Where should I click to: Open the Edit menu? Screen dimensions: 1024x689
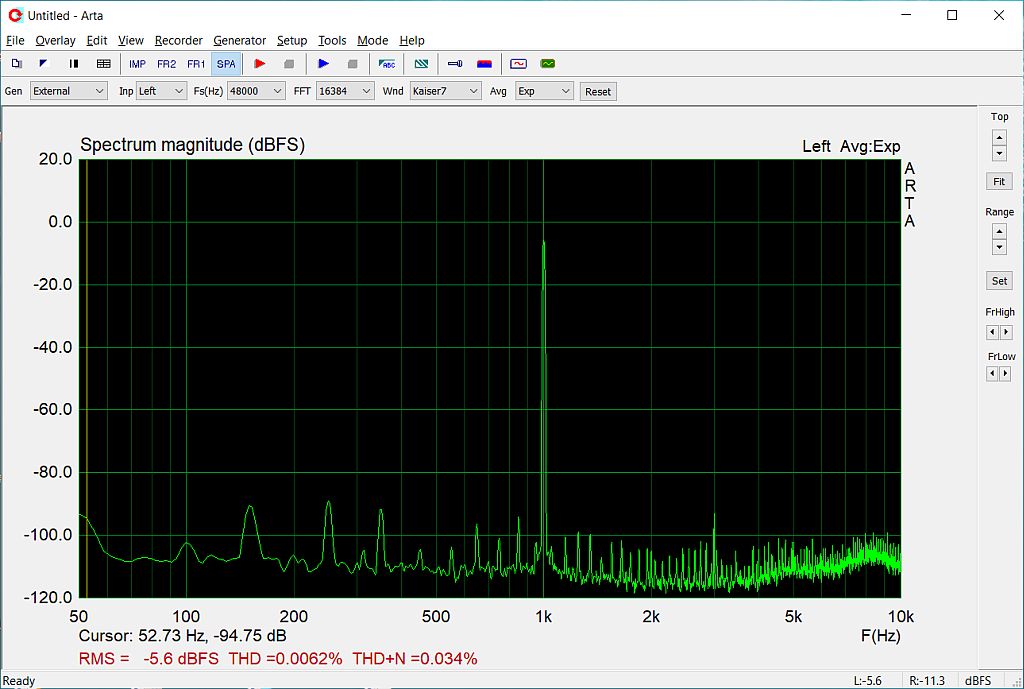point(97,40)
